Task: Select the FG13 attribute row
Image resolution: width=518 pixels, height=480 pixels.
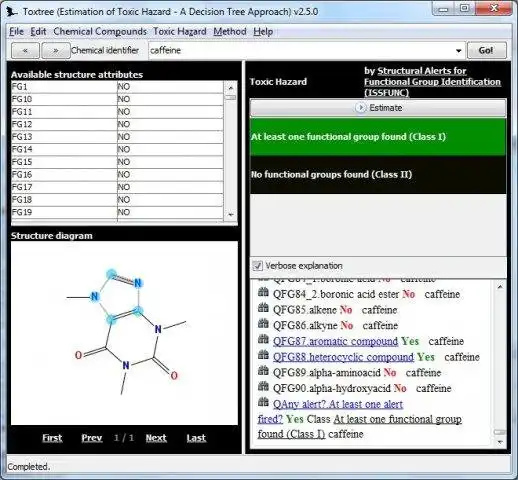Action: pos(117,137)
